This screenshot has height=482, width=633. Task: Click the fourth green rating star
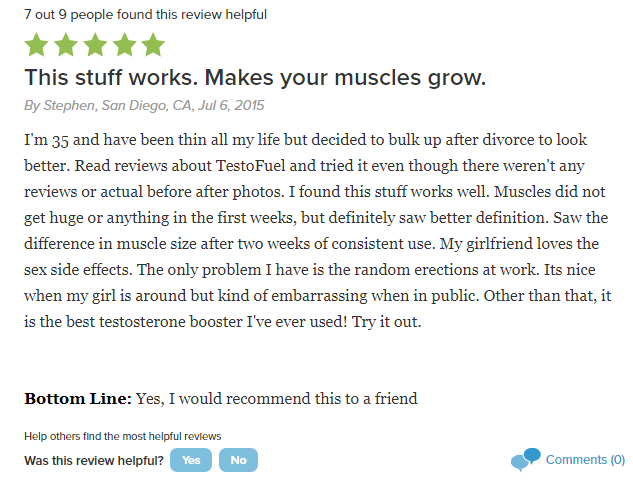[124, 44]
